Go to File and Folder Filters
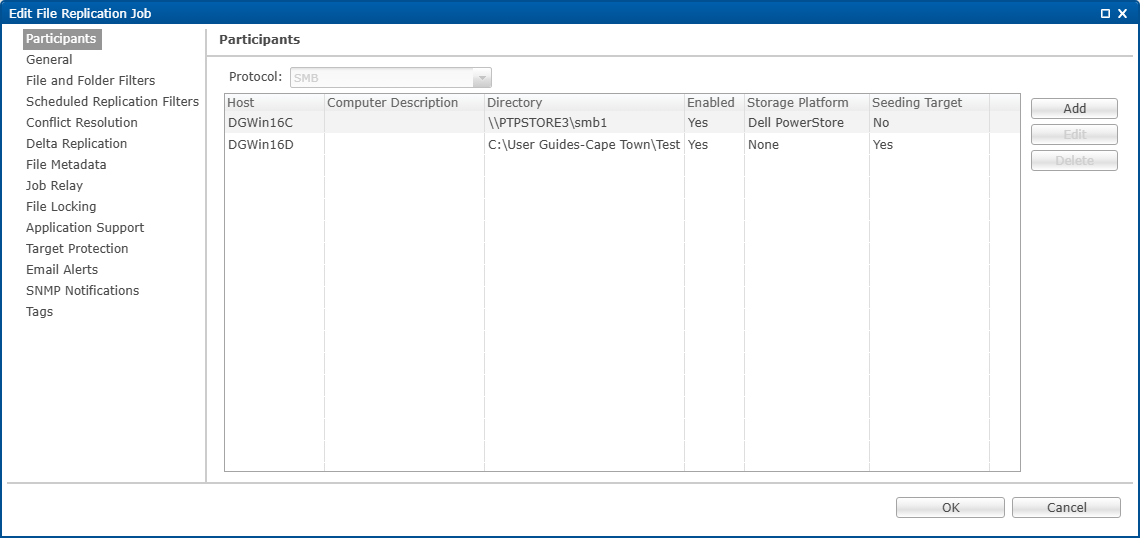This screenshot has width=1140, height=538. coord(90,81)
